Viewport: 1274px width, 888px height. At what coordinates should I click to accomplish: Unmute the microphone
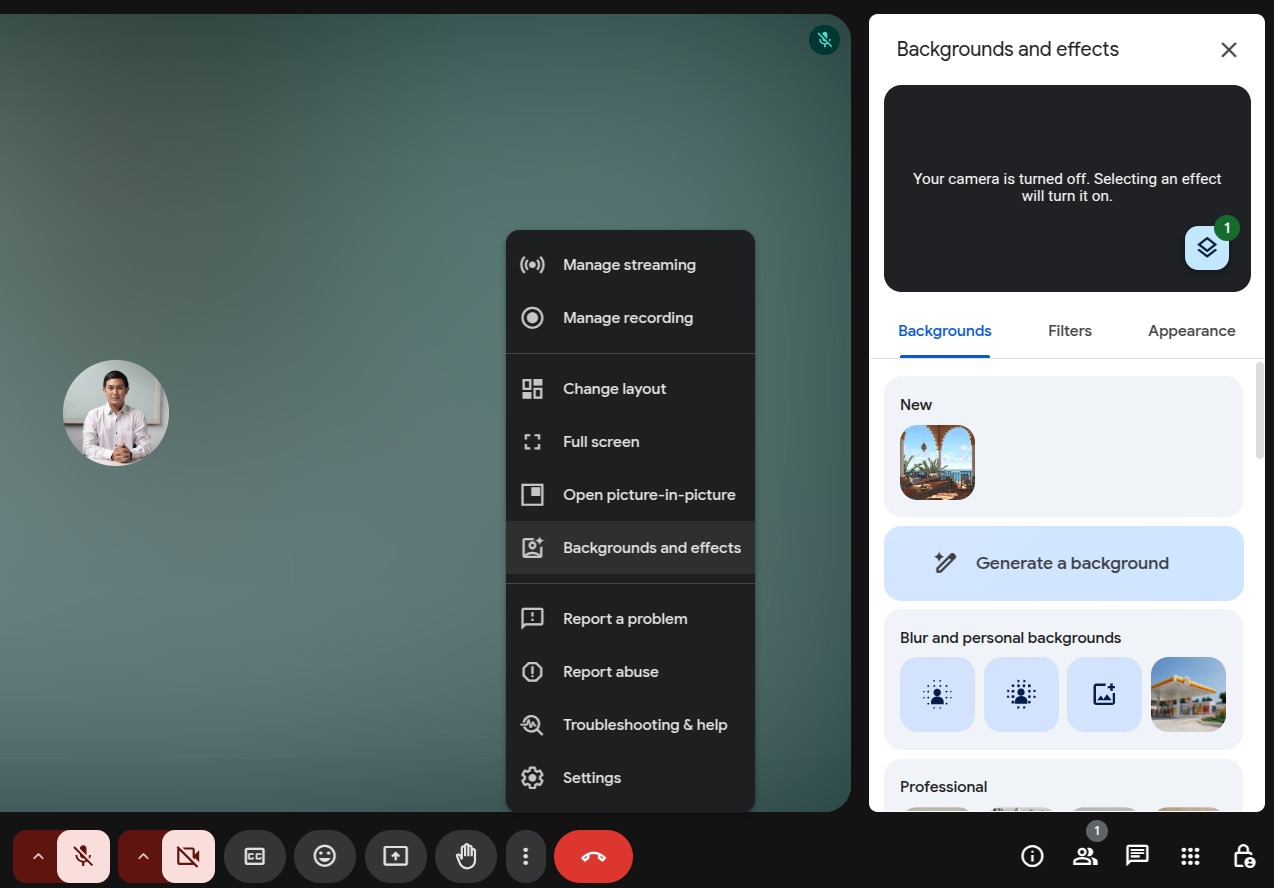(84, 856)
